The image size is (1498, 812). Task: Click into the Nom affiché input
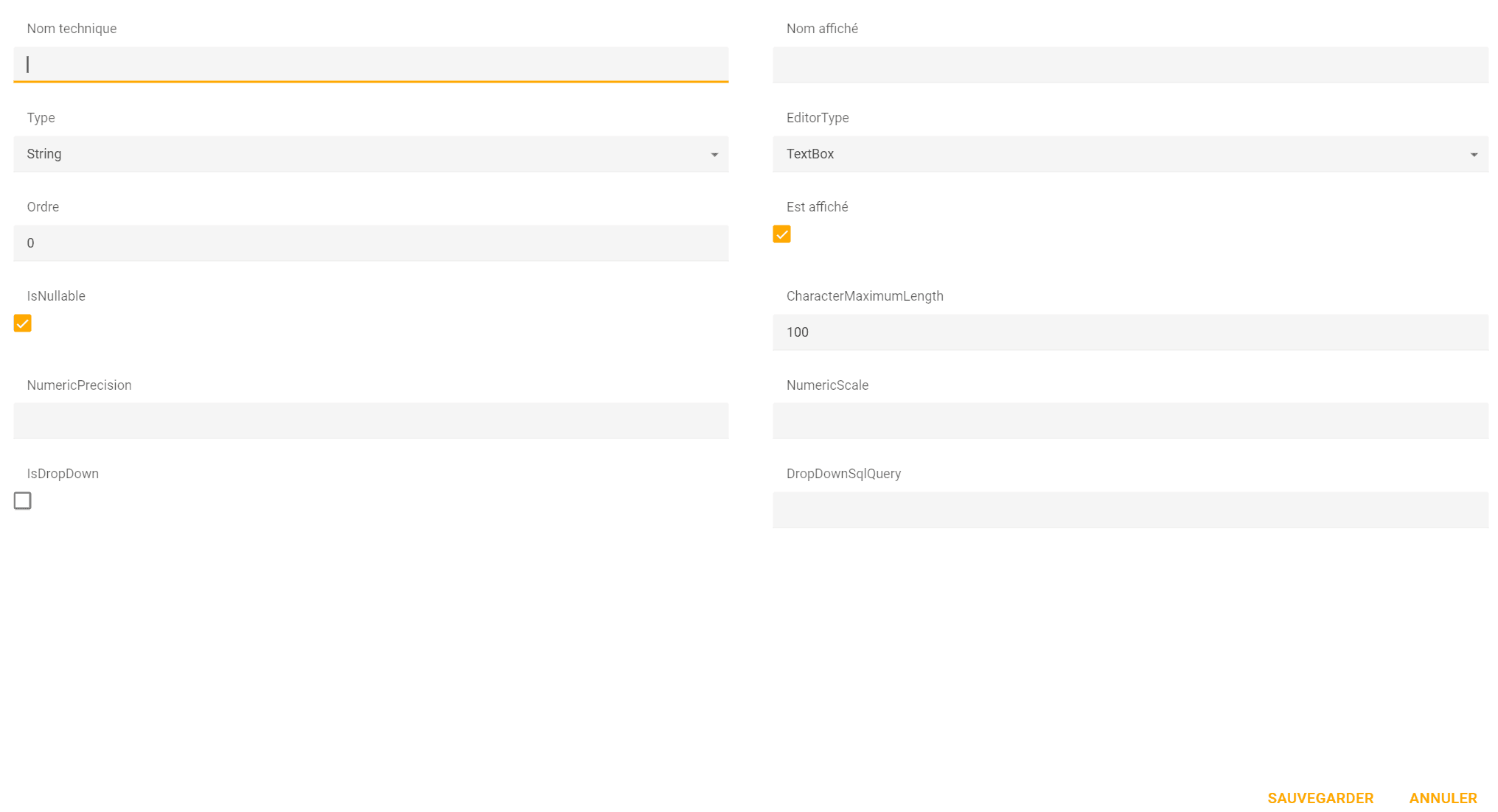(1130, 65)
